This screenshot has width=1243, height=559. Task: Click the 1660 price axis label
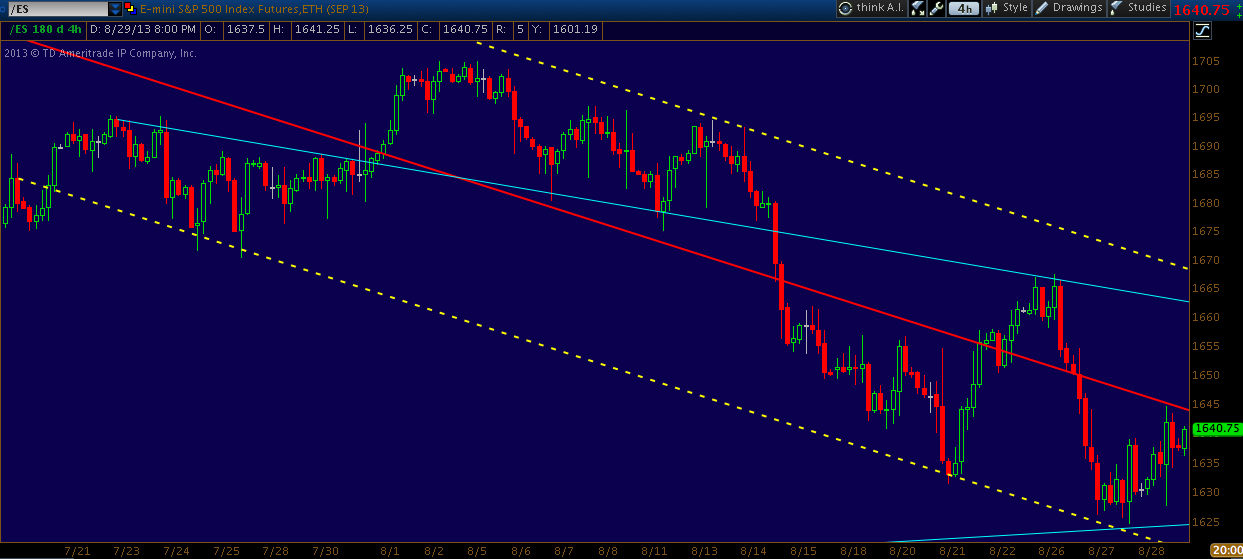[x=1206, y=318]
